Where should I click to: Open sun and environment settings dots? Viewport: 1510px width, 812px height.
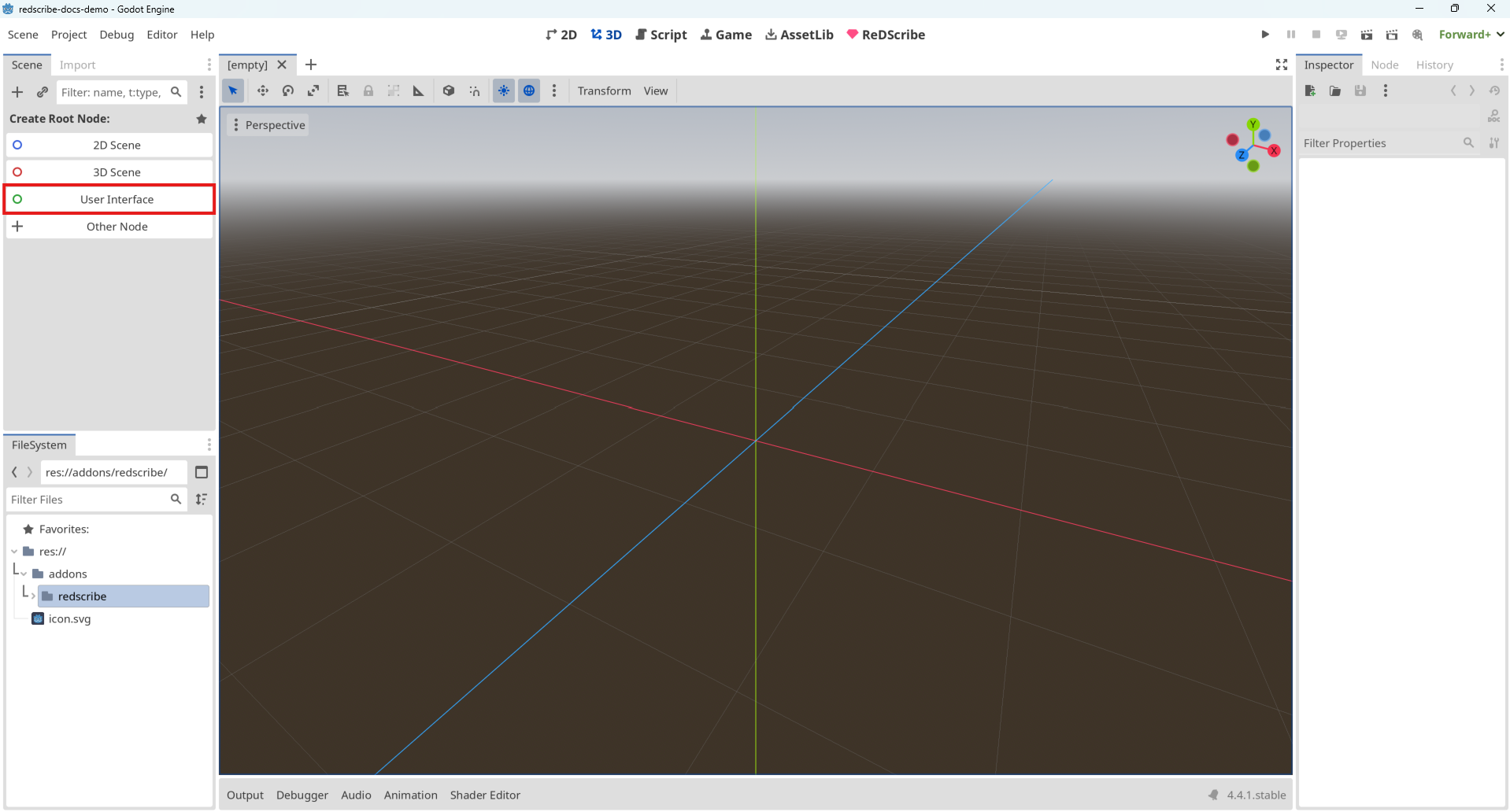pos(554,90)
